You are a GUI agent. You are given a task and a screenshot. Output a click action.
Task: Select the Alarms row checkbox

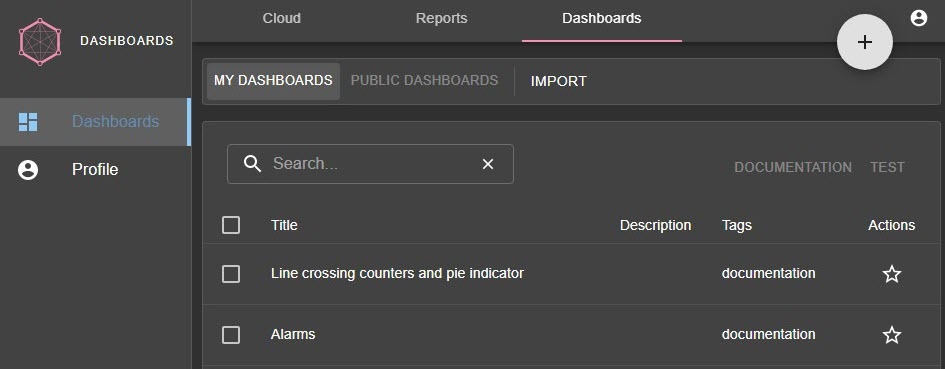pos(231,335)
